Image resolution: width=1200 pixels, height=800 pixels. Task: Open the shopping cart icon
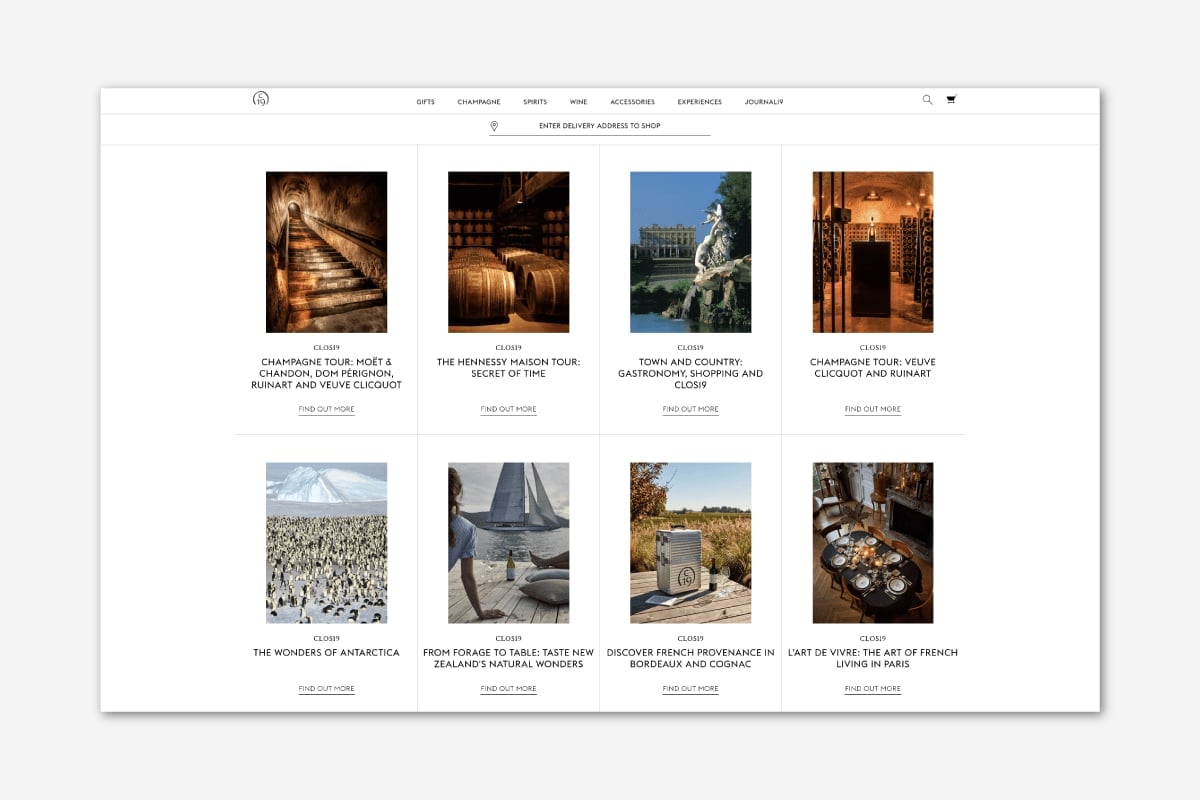pos(951,100)
